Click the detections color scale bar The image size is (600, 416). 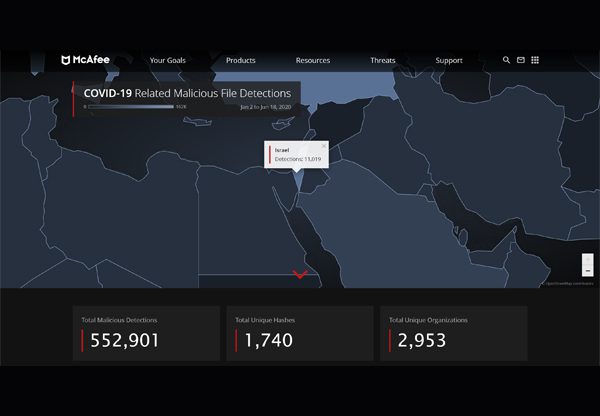tap(130, 106)
